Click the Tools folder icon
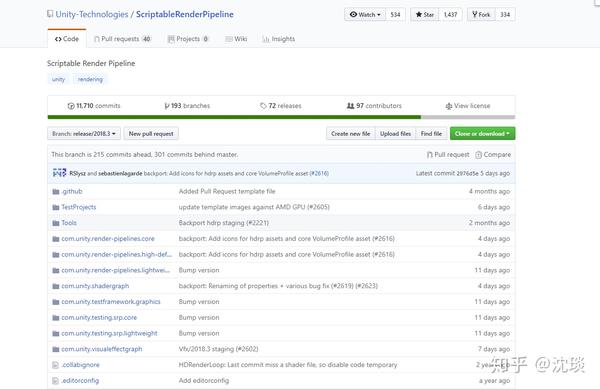 coord(56,223)
